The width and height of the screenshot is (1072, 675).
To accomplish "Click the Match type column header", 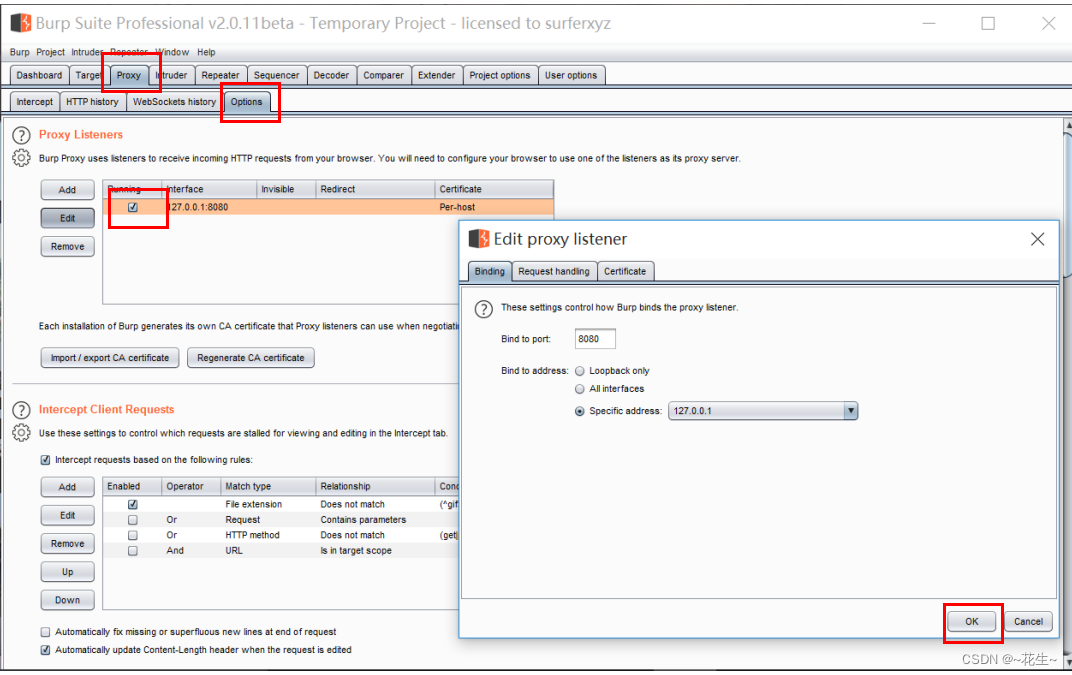I will pos(268,486).
